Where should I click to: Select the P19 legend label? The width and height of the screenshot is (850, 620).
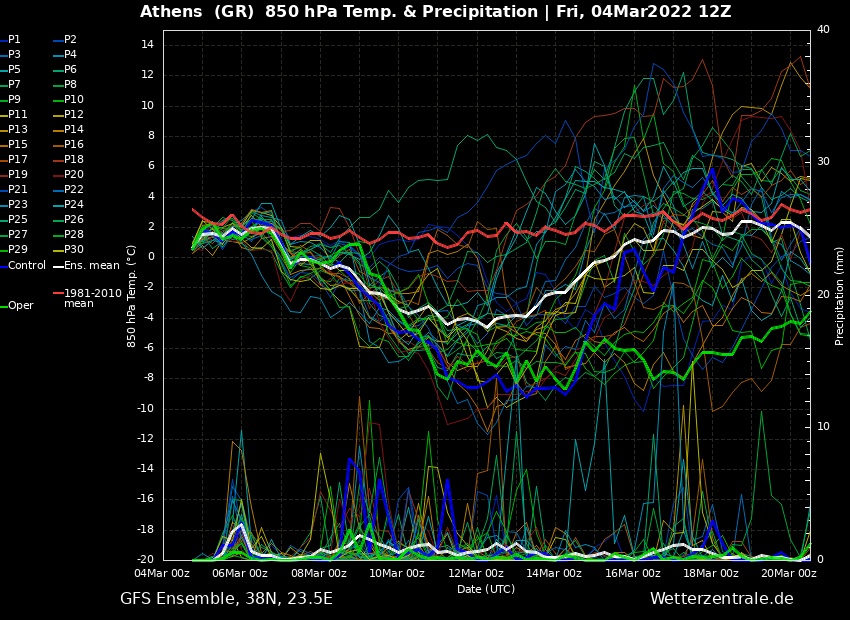(17, 175)
